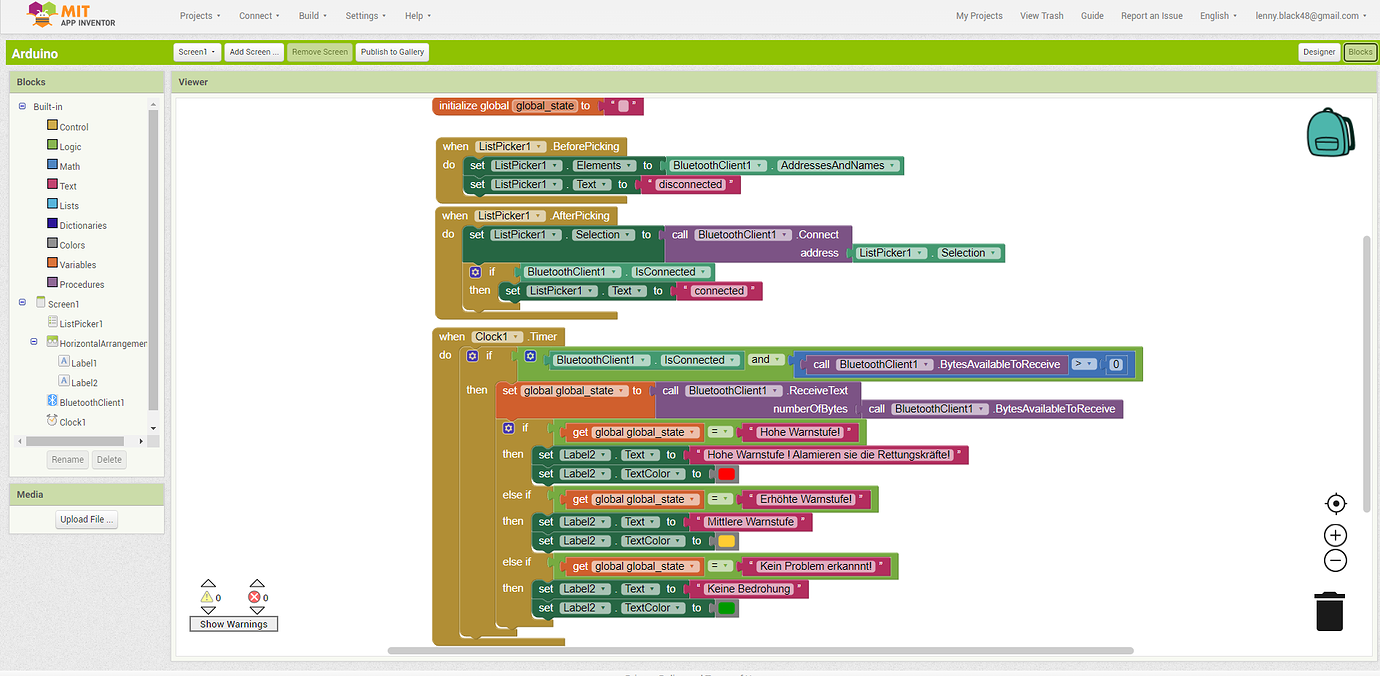Click the zoom in plus icon
1380x676 pixels.
click(x=1335, y=535)
